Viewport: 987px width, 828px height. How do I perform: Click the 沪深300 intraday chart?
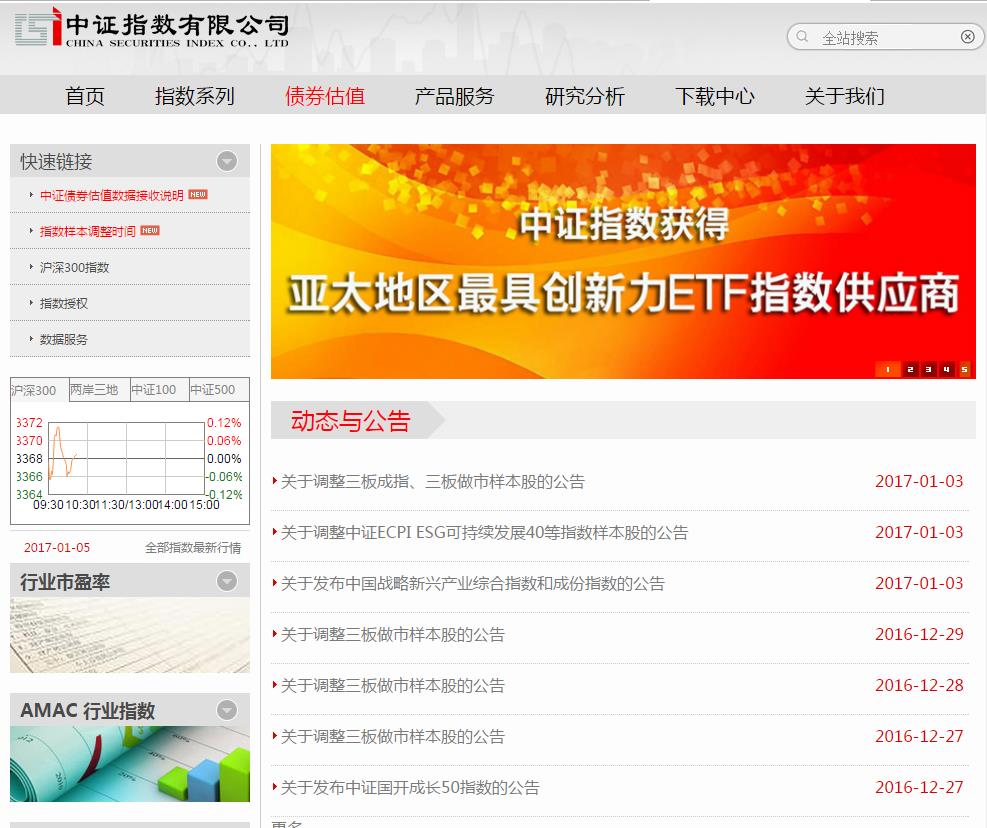point(130,463)
